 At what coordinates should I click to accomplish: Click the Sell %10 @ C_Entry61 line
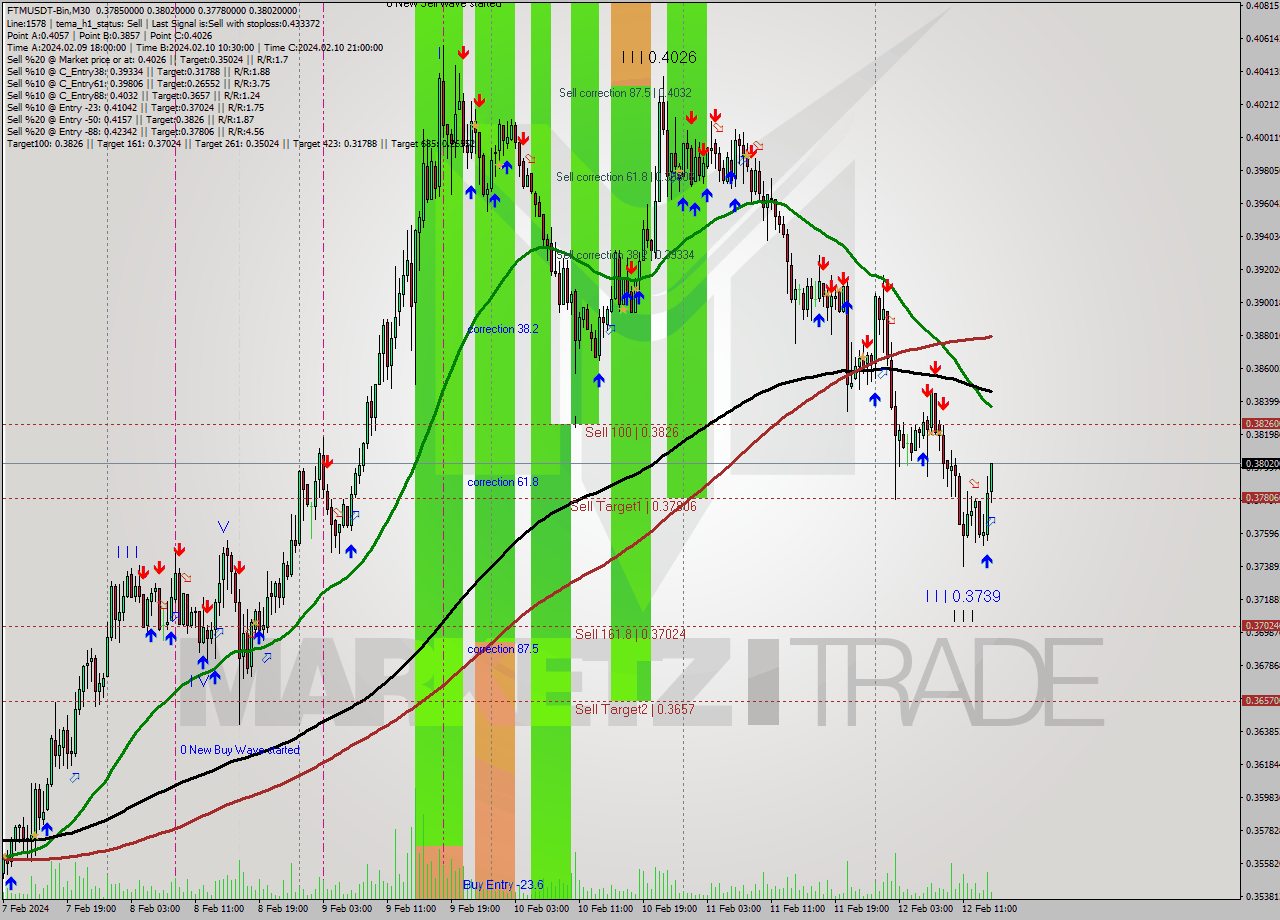pyautogui.click(x=138, y=83)
